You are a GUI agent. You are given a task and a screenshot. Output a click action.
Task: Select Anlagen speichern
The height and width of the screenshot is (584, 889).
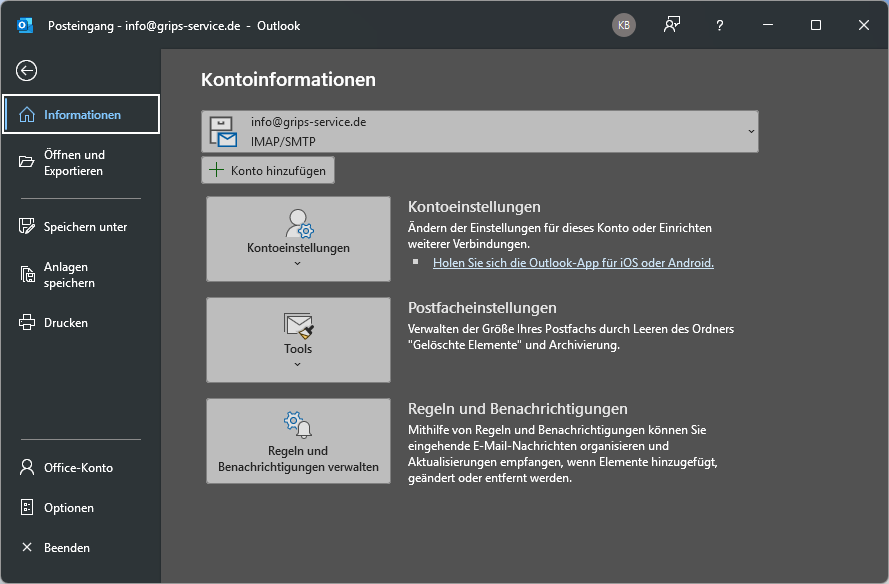[x=81, y=275]
